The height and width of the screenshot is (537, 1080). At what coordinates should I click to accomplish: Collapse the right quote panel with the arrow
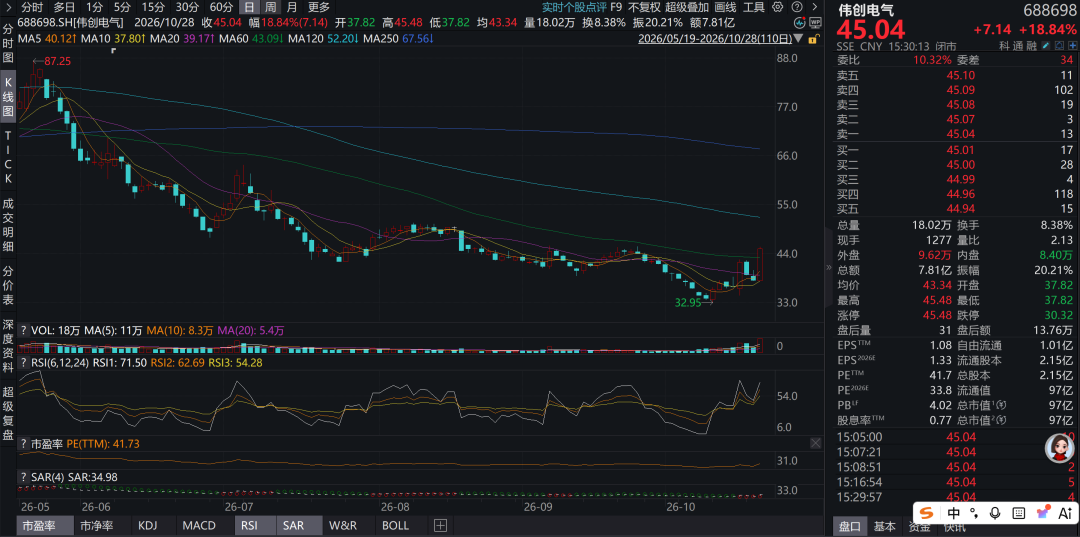815,7
